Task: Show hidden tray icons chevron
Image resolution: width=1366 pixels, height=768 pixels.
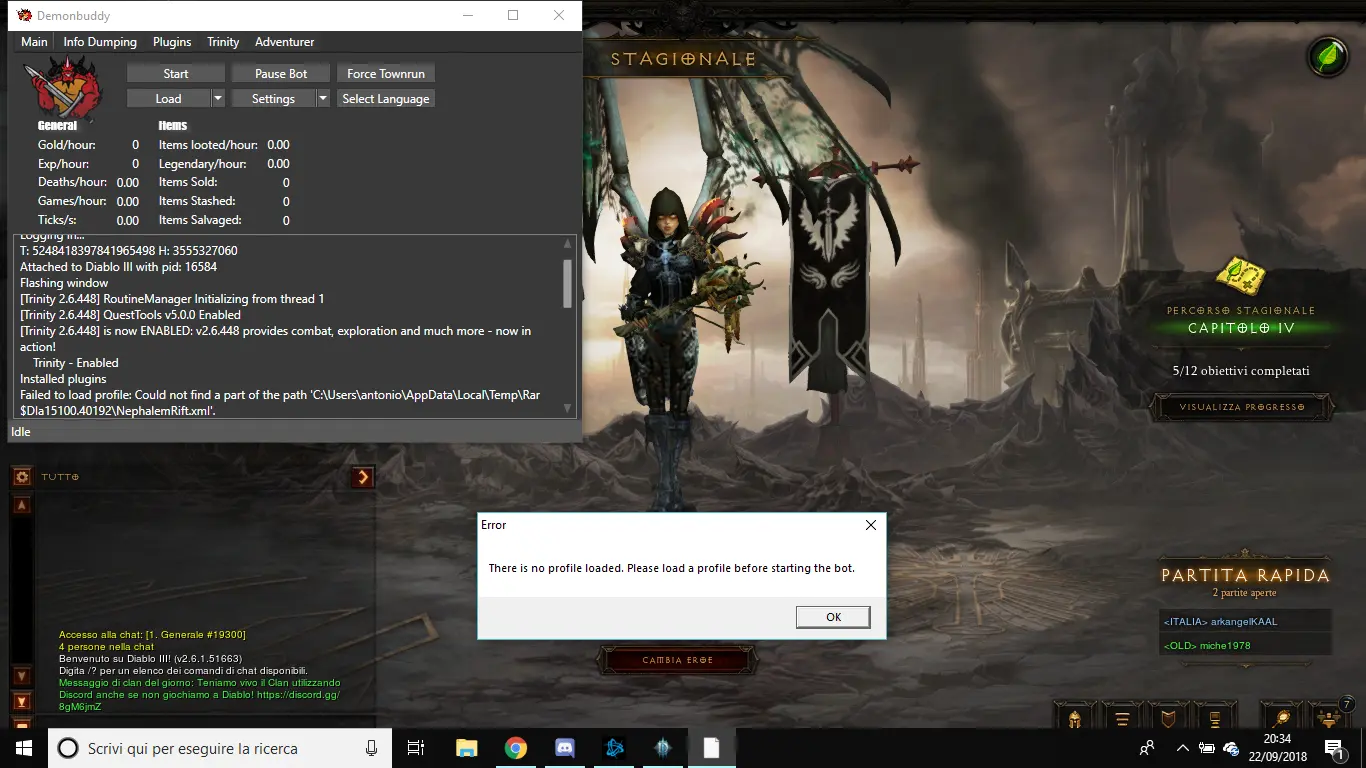Action: (1183, 748)
